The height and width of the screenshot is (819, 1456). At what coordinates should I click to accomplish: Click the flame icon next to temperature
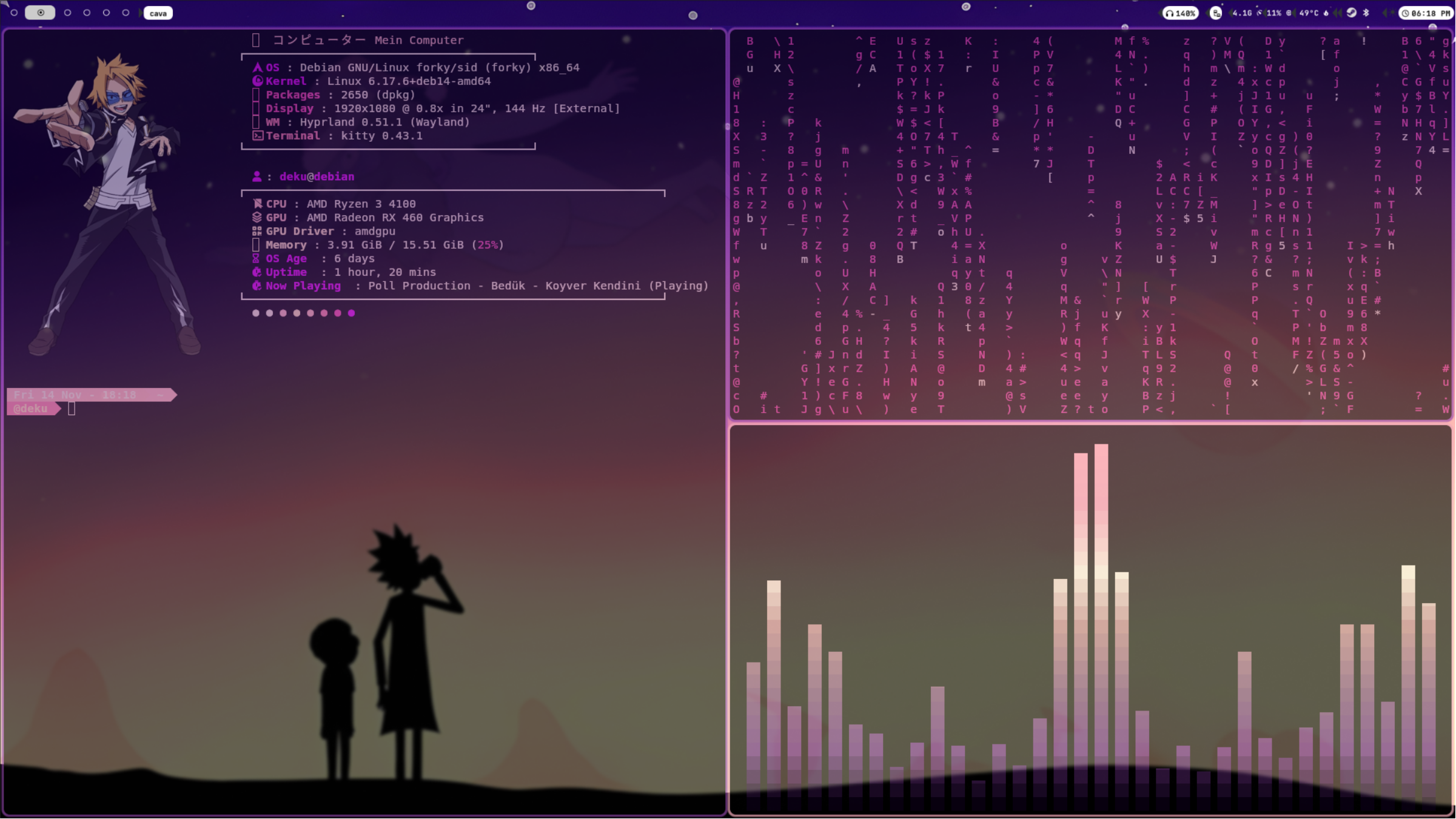coord(1326,13)
